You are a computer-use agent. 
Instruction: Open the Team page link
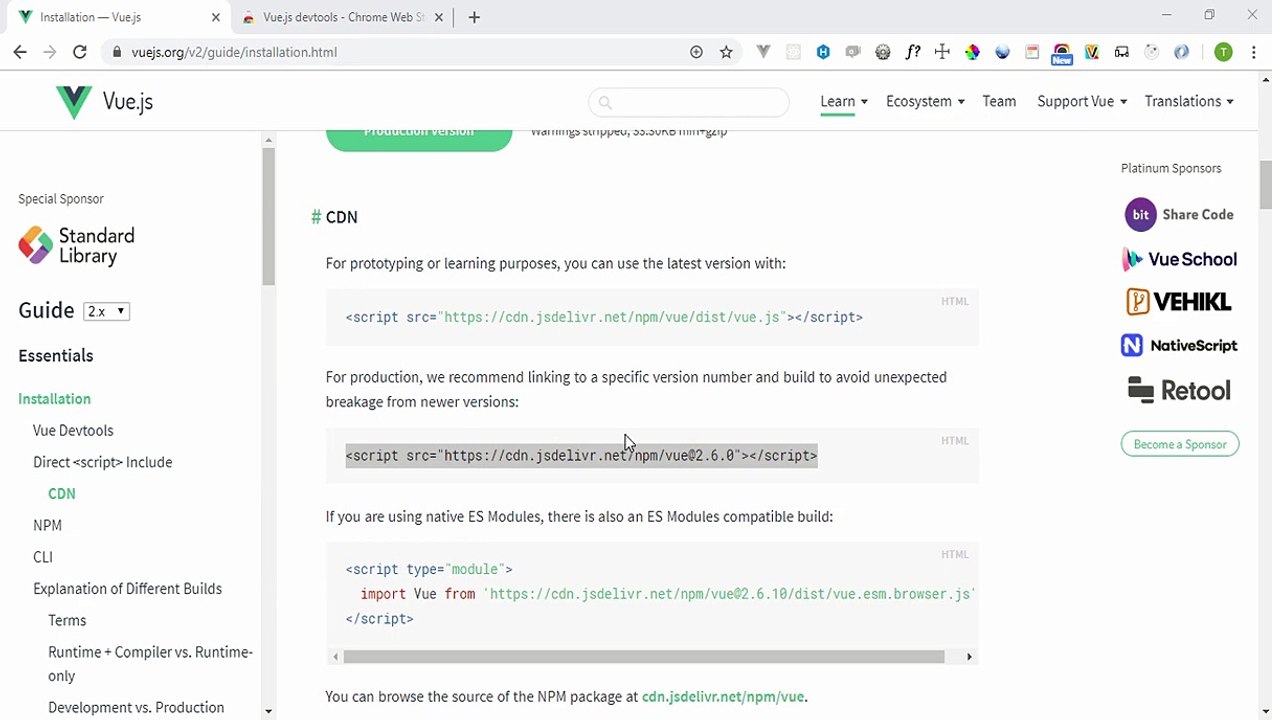[x=999, y=101]
